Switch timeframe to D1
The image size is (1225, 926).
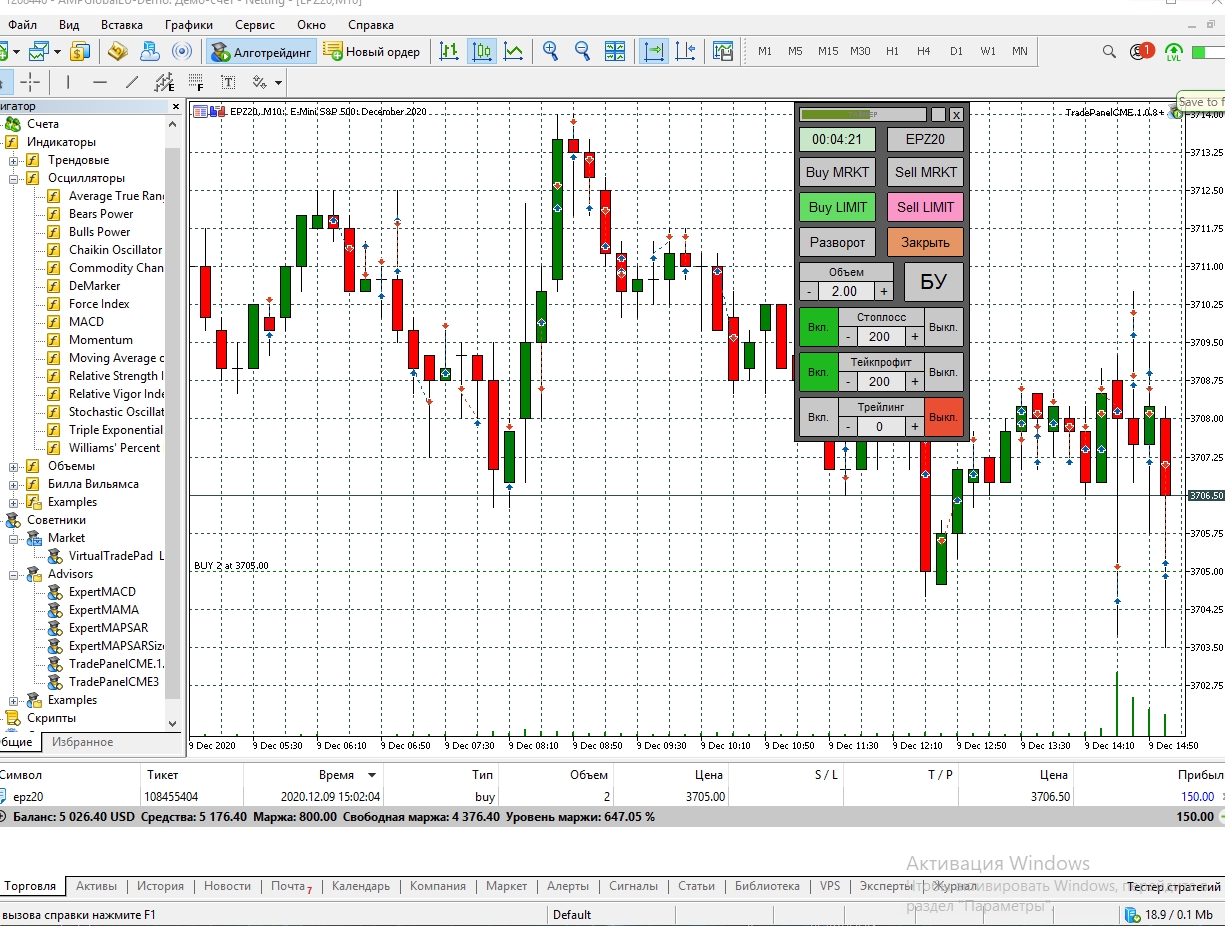956,51
